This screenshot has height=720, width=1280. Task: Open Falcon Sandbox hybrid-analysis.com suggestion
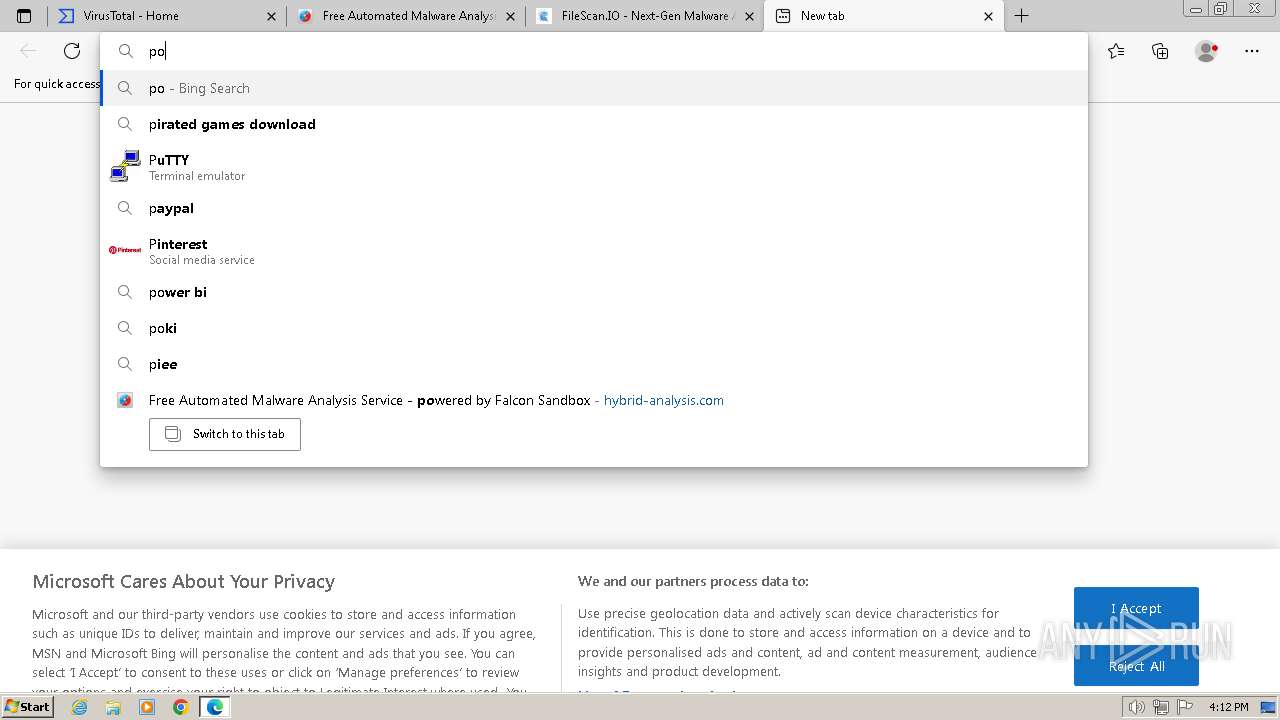click(x=594, y=400)
